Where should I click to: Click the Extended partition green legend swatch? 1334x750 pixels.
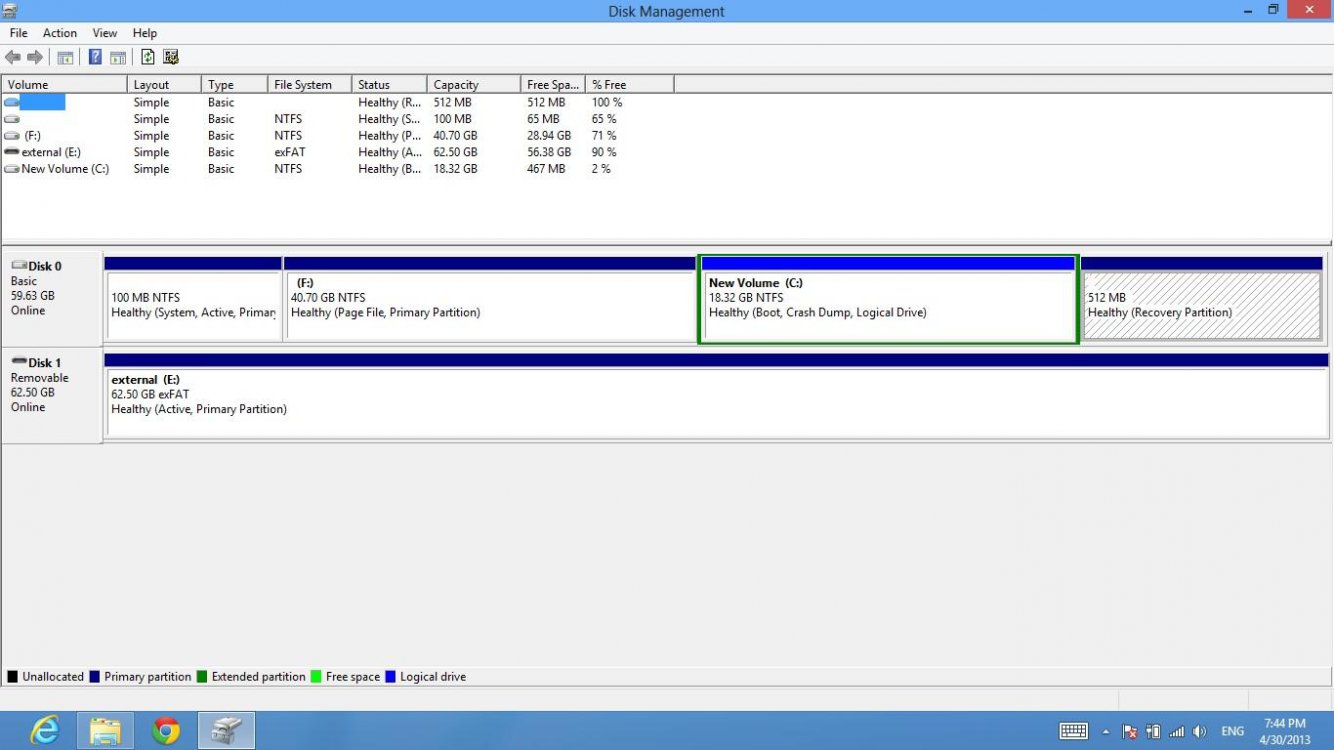pos(202,677)
